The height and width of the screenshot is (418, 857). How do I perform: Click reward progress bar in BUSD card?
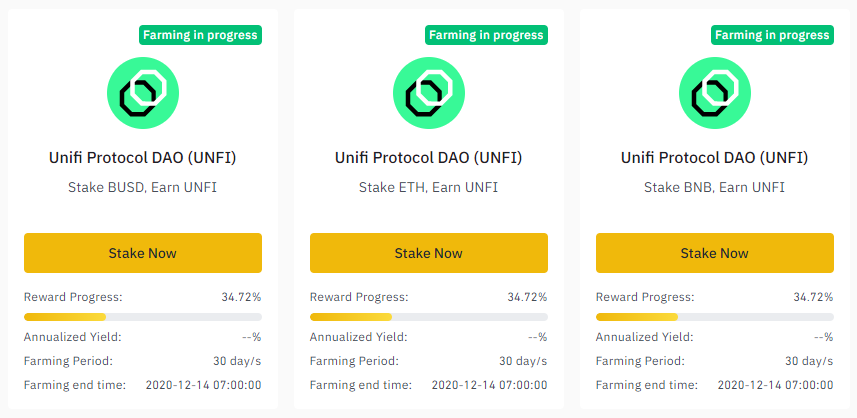tap(143, 317)
